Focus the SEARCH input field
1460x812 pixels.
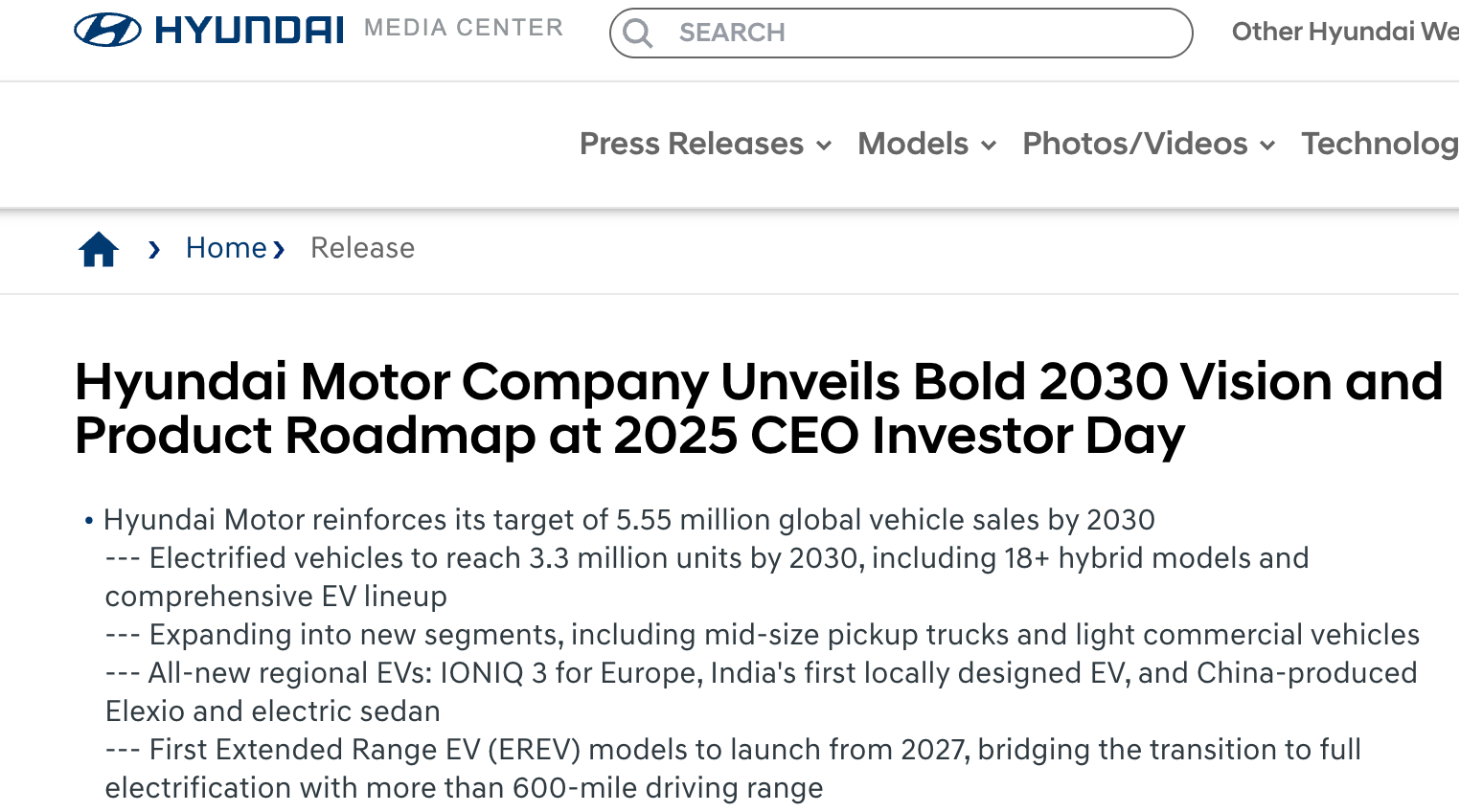tap(920, 34)
